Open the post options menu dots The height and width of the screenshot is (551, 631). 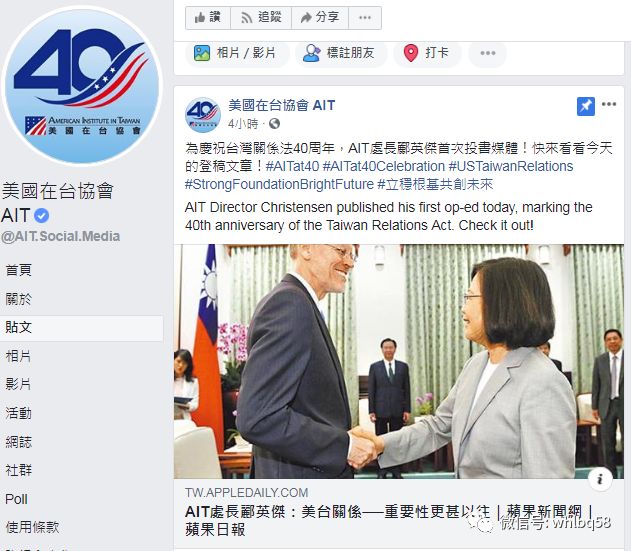click(609, 104)
